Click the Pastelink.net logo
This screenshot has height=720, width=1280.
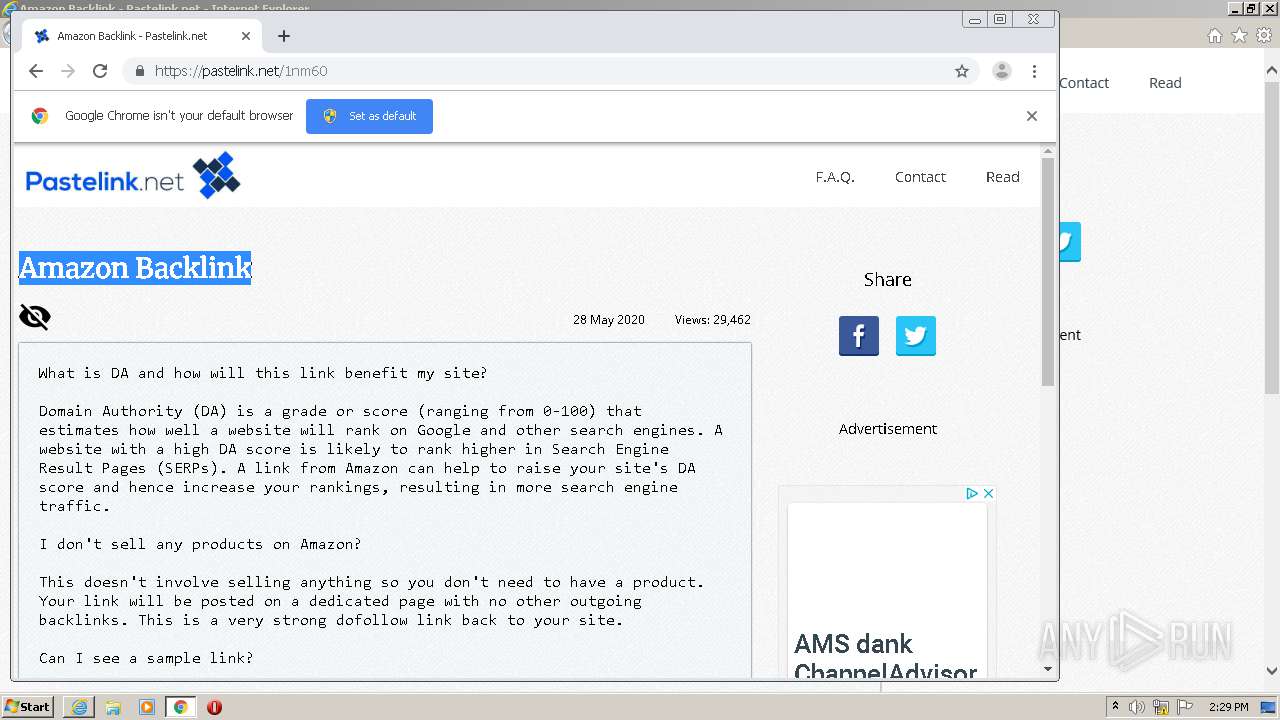click(x=133, y=176)
